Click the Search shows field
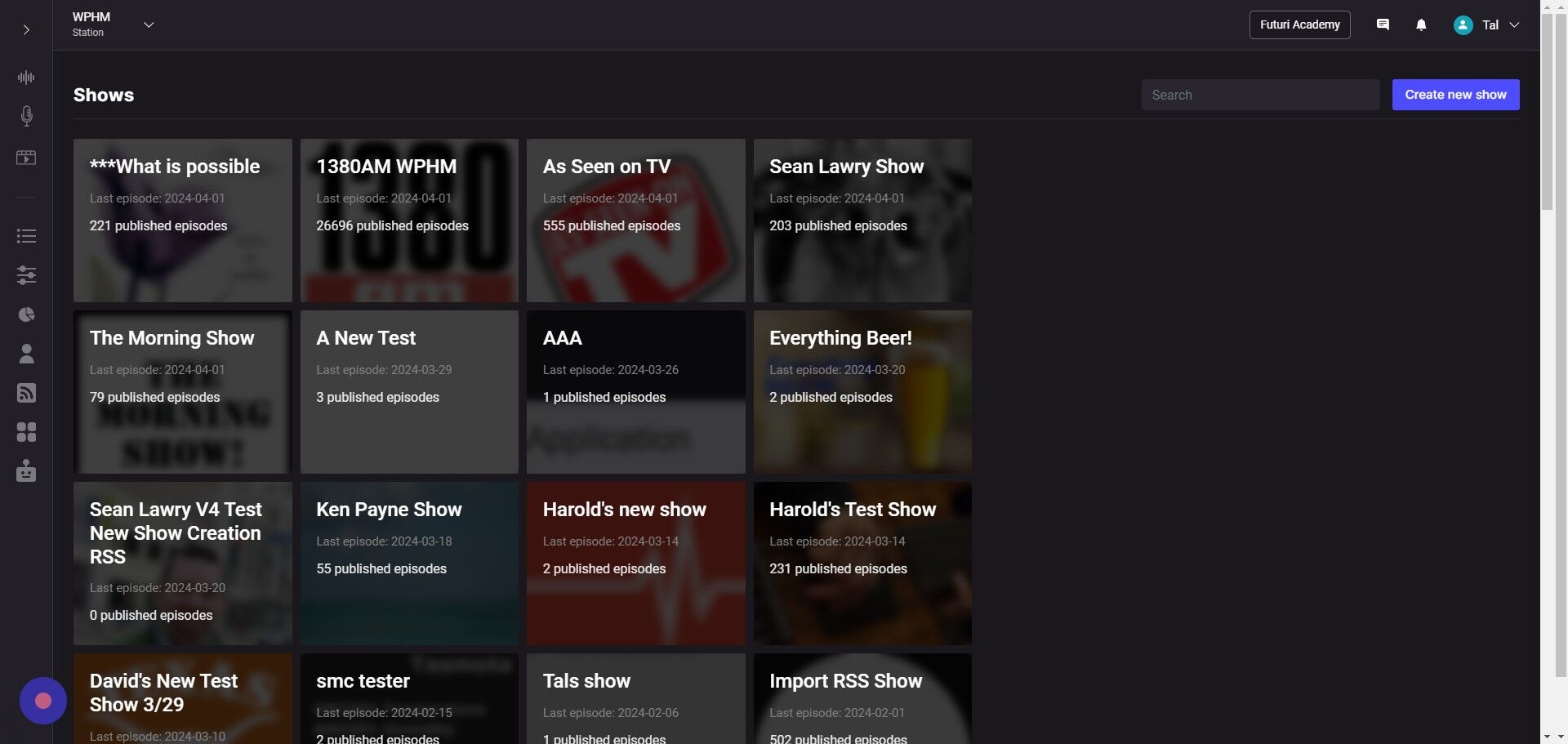 1260,95
